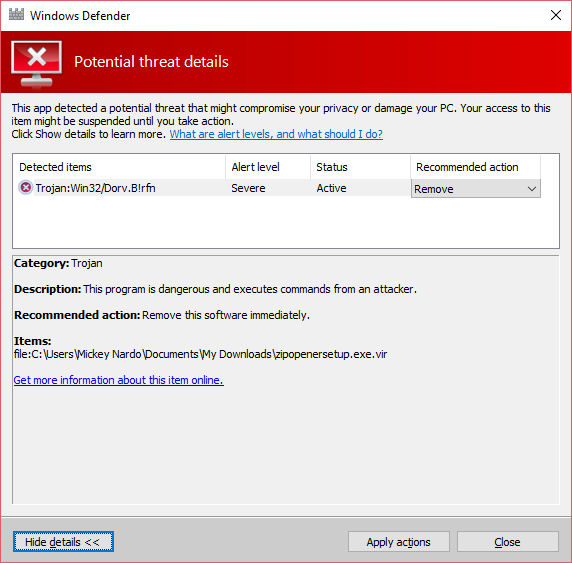
Task: Click the Close button at the bottom
Action: (x=507, y=542)
